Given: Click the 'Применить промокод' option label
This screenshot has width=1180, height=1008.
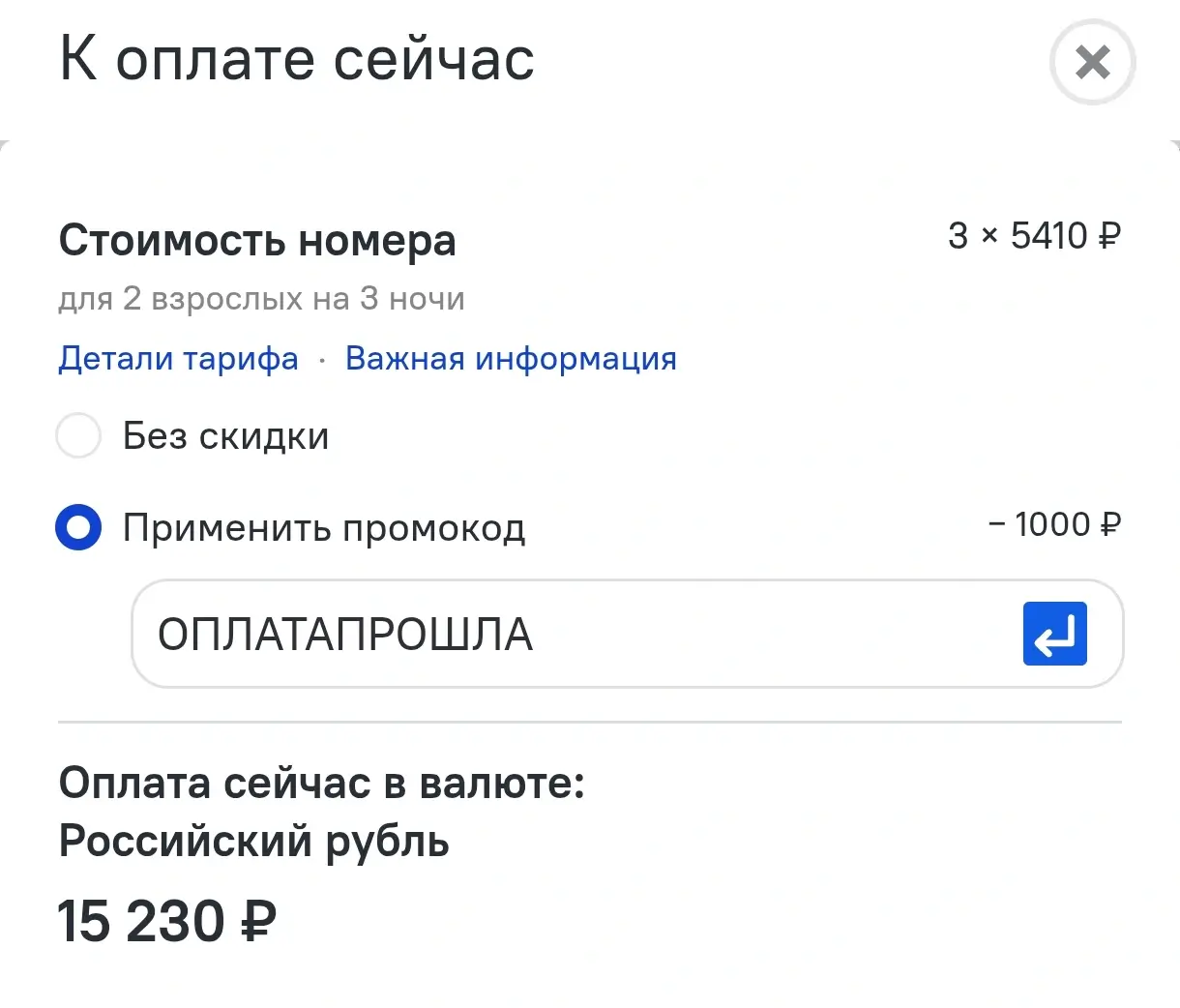Looking at the screenshot, I should tap(324, 528).
